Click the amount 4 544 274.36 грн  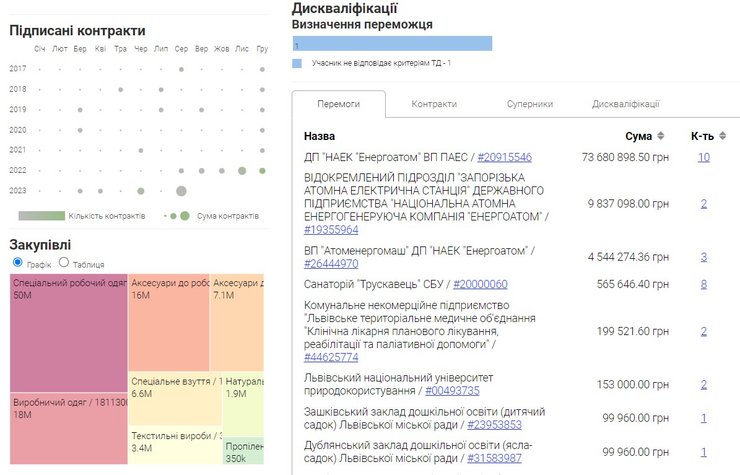point(628,257)
